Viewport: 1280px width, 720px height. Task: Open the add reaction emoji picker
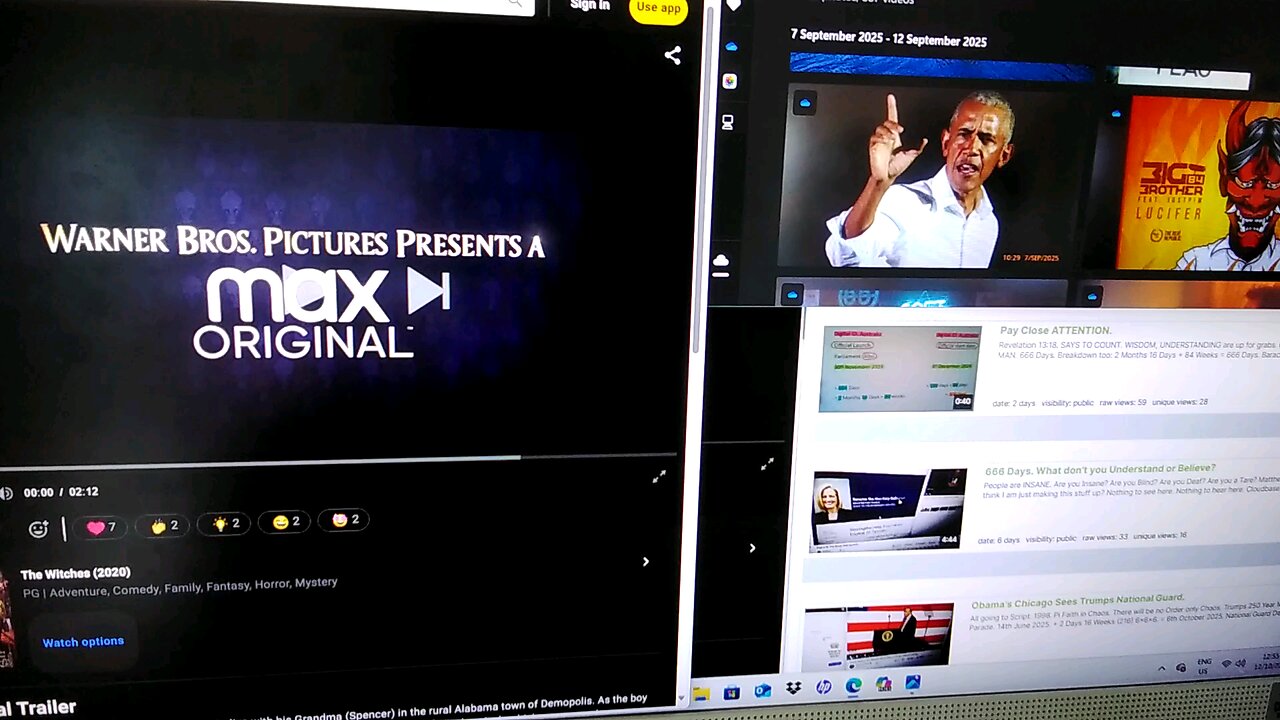(x=38, y=529)
